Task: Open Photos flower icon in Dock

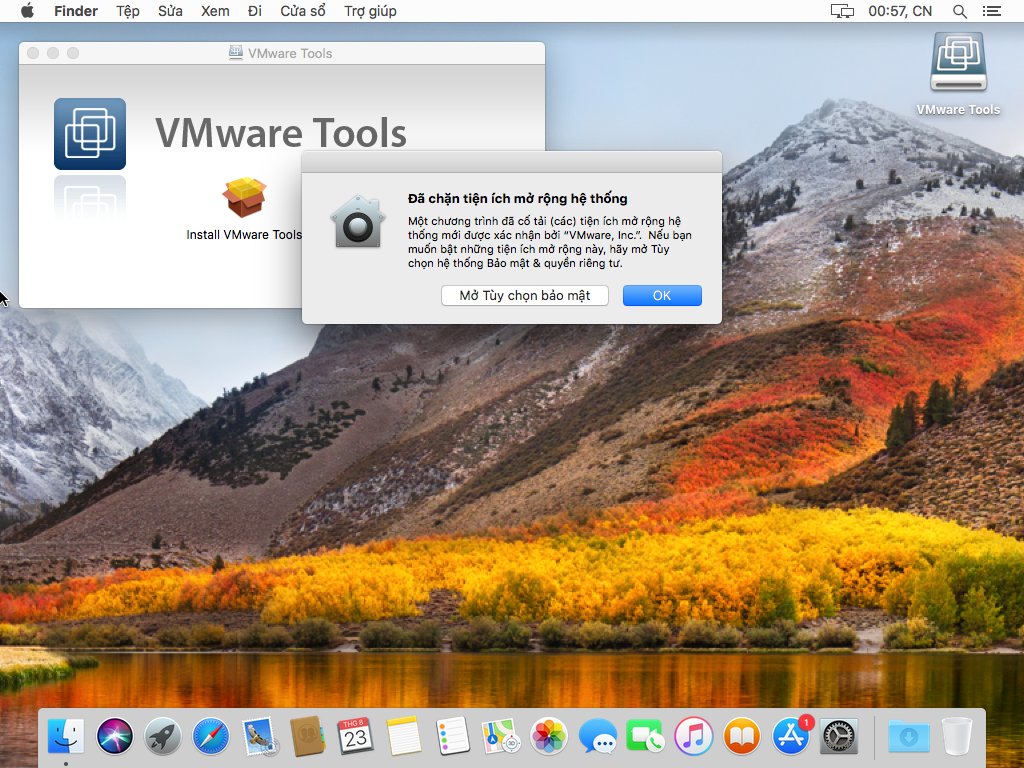Action: (x=549, y=736)
